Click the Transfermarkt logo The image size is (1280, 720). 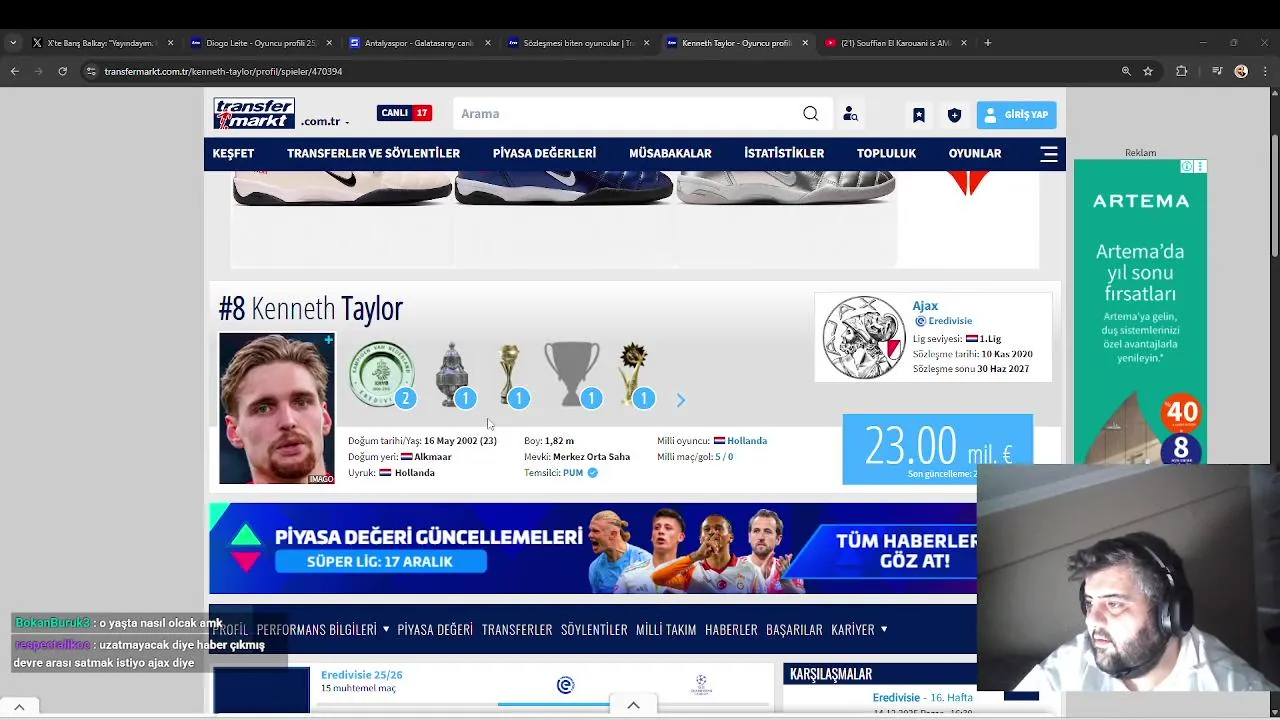tap(254, 113)
